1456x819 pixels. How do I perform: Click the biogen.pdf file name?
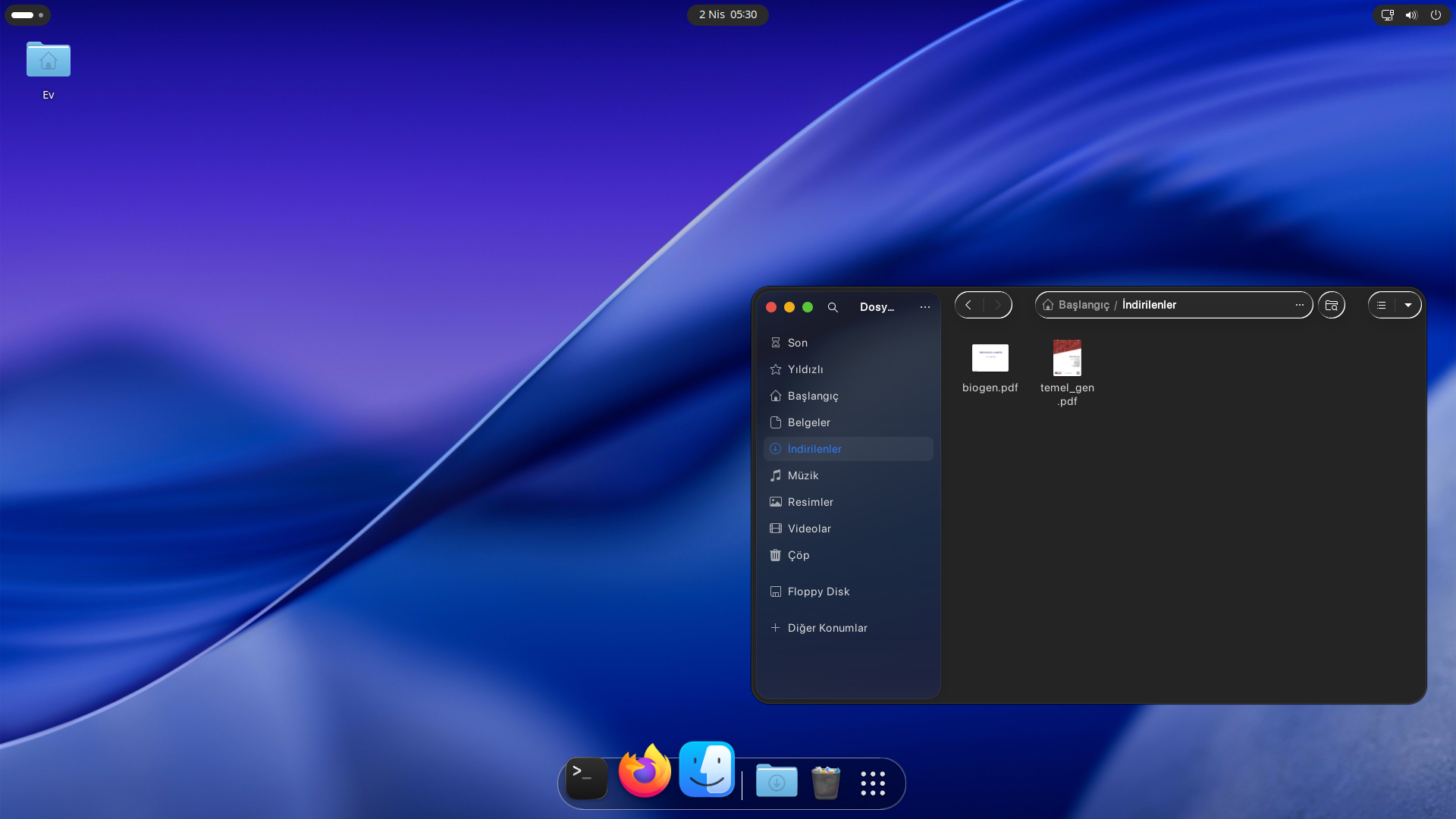point(990,388)
